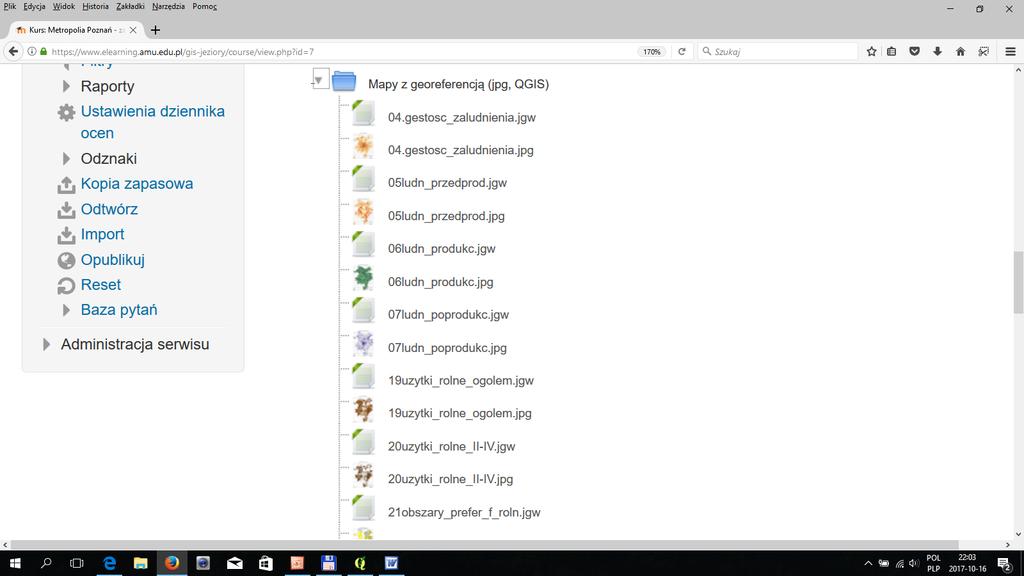Click file icon of 07ludn_poprodukc.jgw
Screen dimensions: 1024x576
coord(363,311)
